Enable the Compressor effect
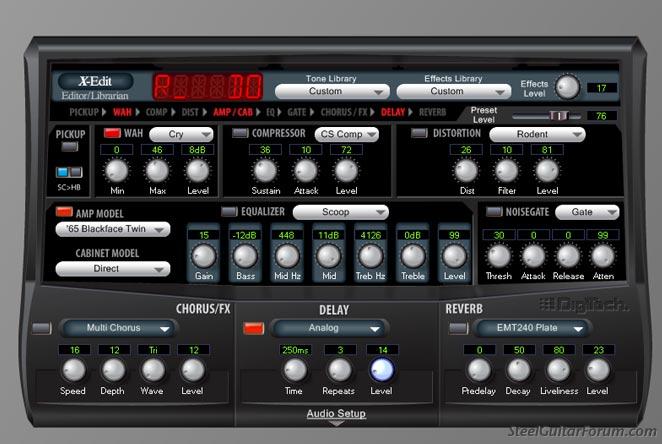662x444 pixels. point(240,133)
